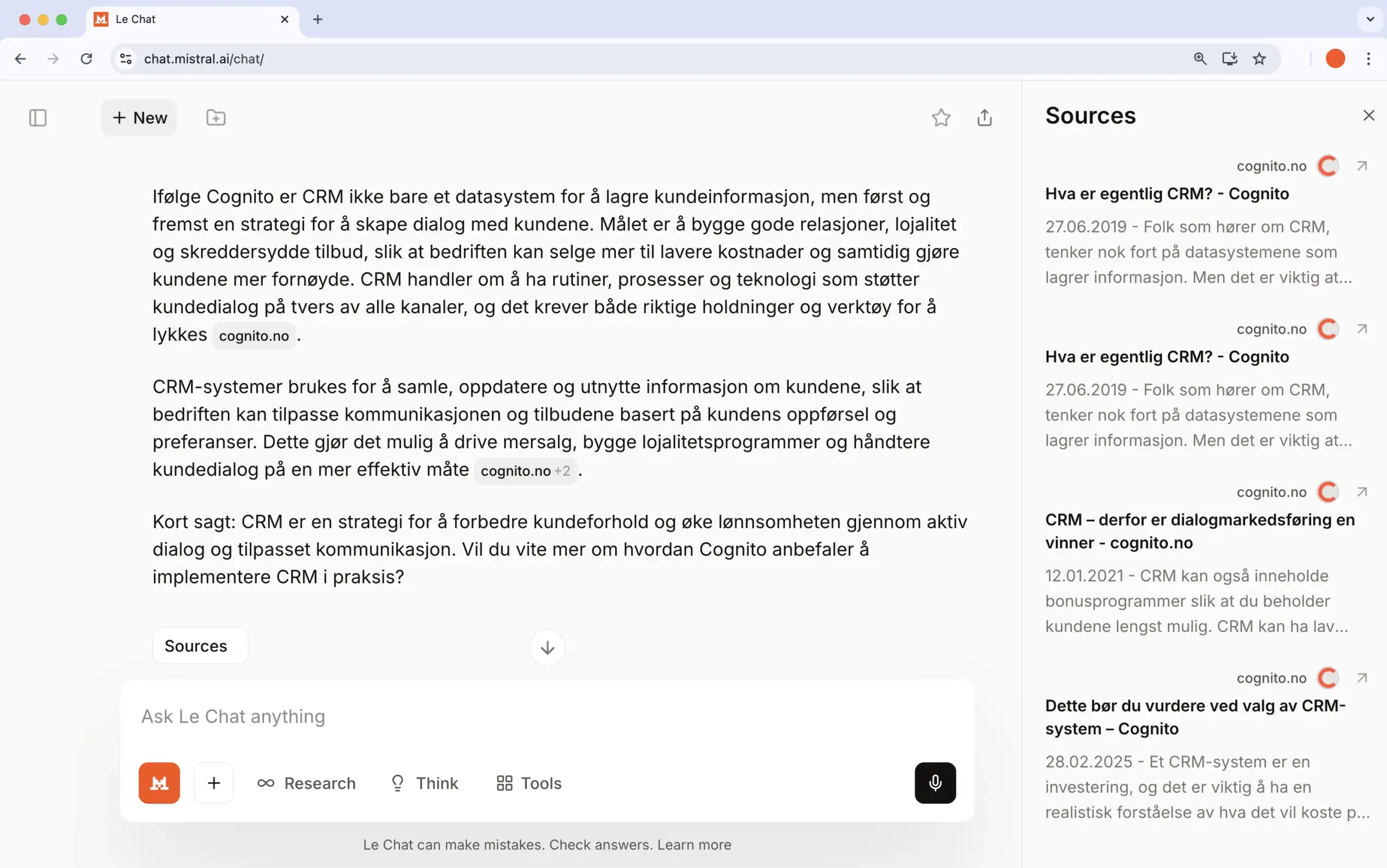Add chat to a folder
1387x868 pixels.
[216, 117]
